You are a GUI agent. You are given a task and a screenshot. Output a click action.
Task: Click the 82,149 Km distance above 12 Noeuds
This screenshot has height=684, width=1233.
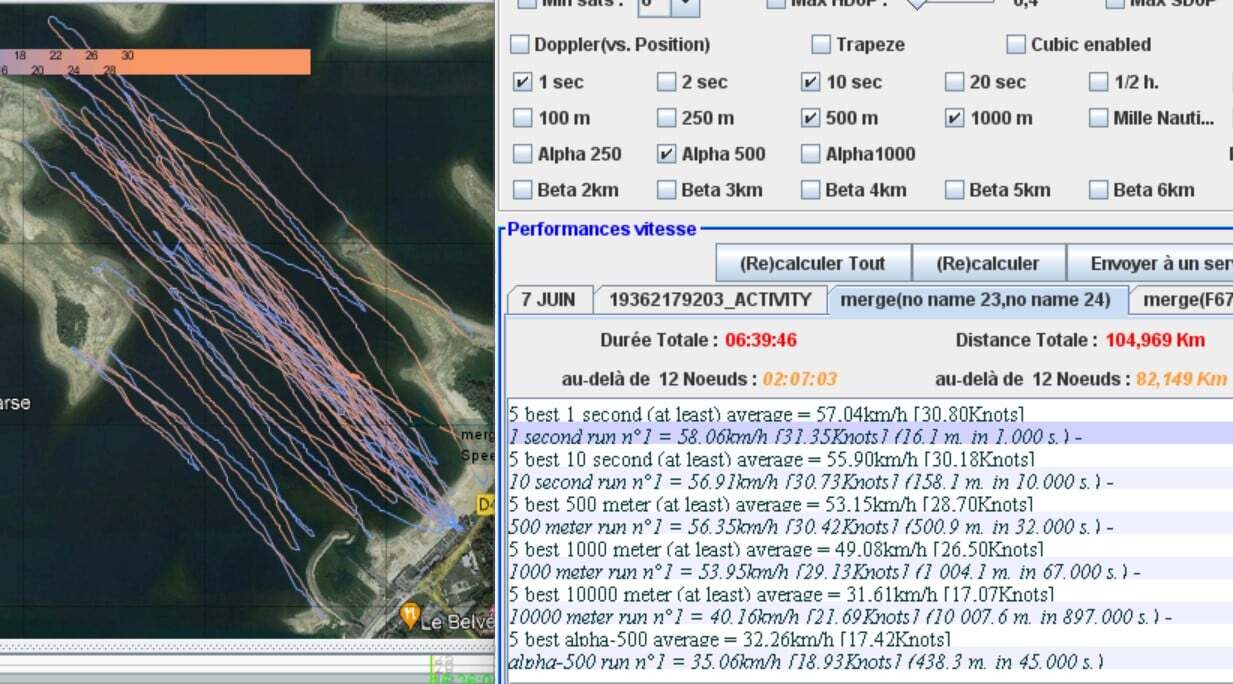[1182, 379]
